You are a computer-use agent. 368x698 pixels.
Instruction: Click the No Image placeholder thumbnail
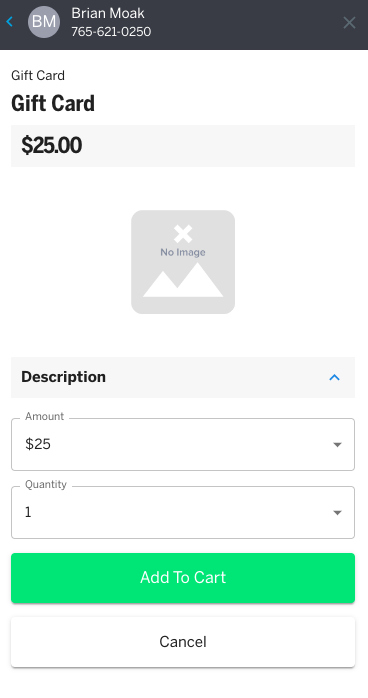183,262
